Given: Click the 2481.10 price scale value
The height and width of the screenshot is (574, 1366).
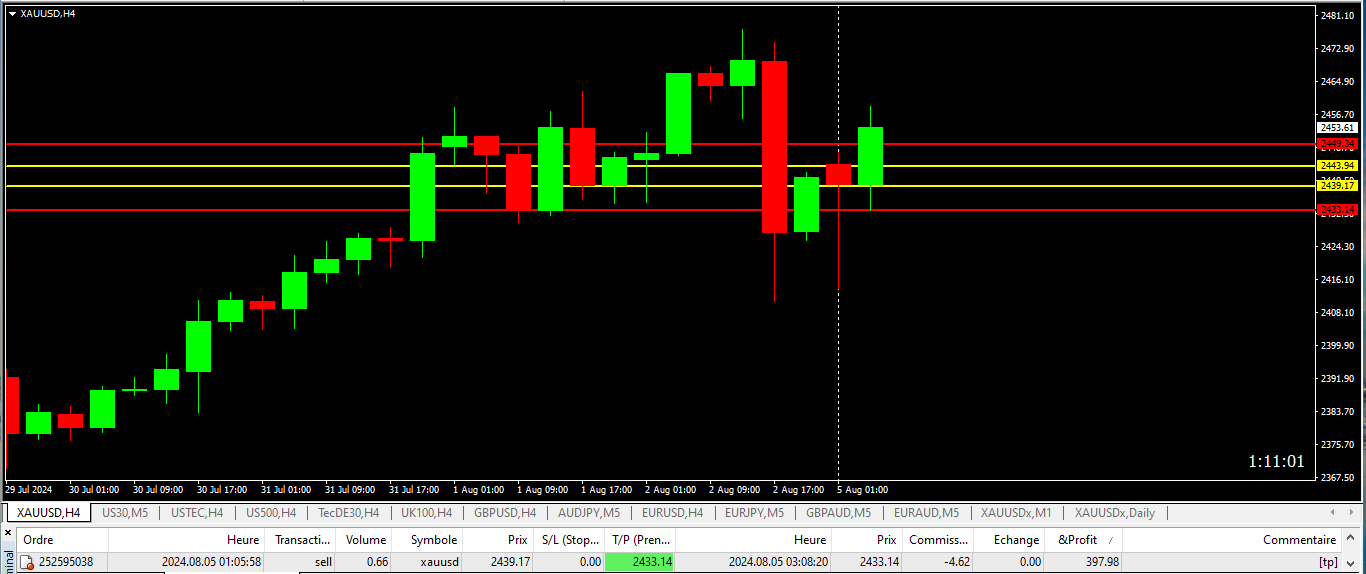Looking at the screenshot, I should tap(1337, 16).
